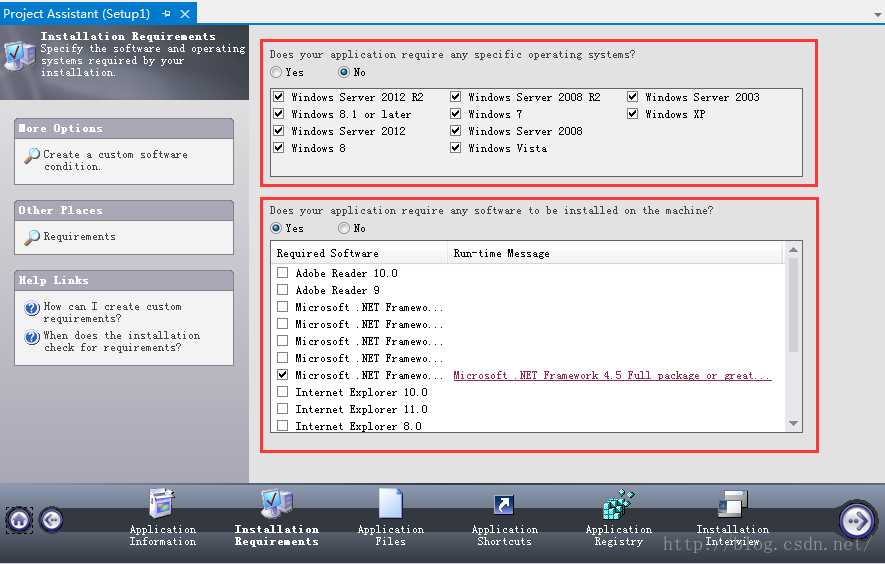Toggle the Windows 7 checkbox
Image resolution: width=885 pixels, height=564 pixels.
[455, 113]
